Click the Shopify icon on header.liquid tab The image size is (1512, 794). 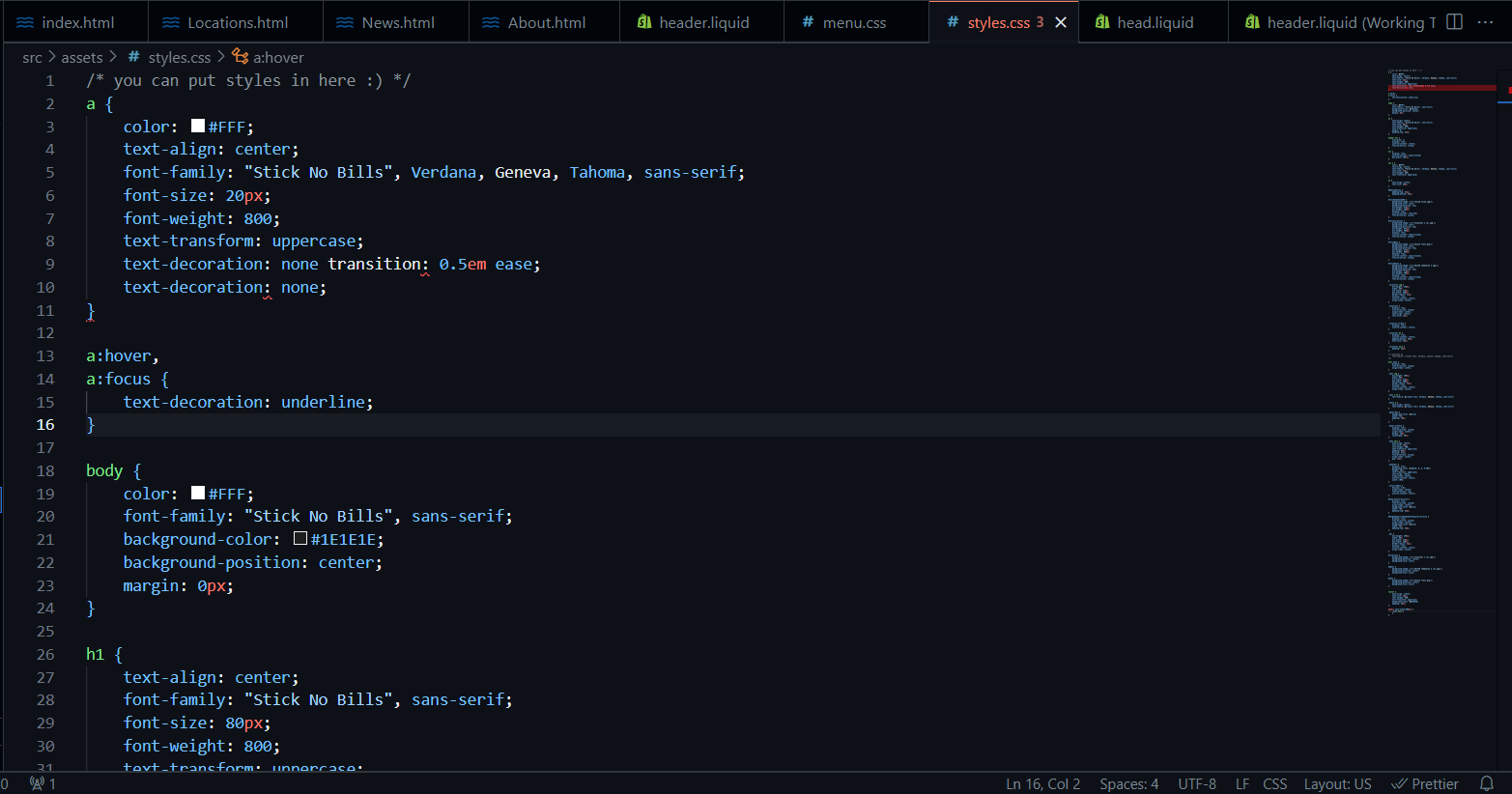[644, 22]
